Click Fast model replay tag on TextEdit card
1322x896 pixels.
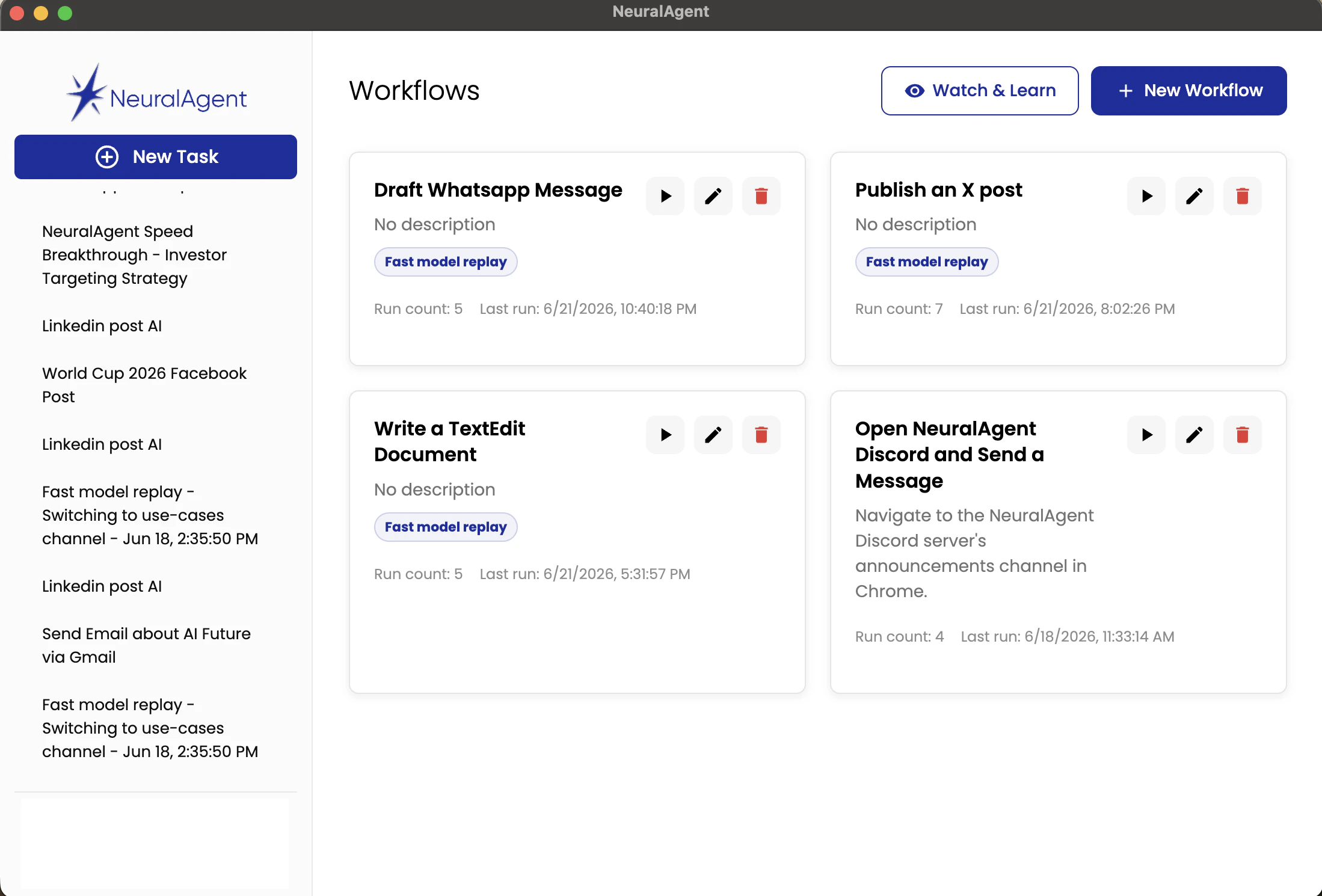coord(446,527)
